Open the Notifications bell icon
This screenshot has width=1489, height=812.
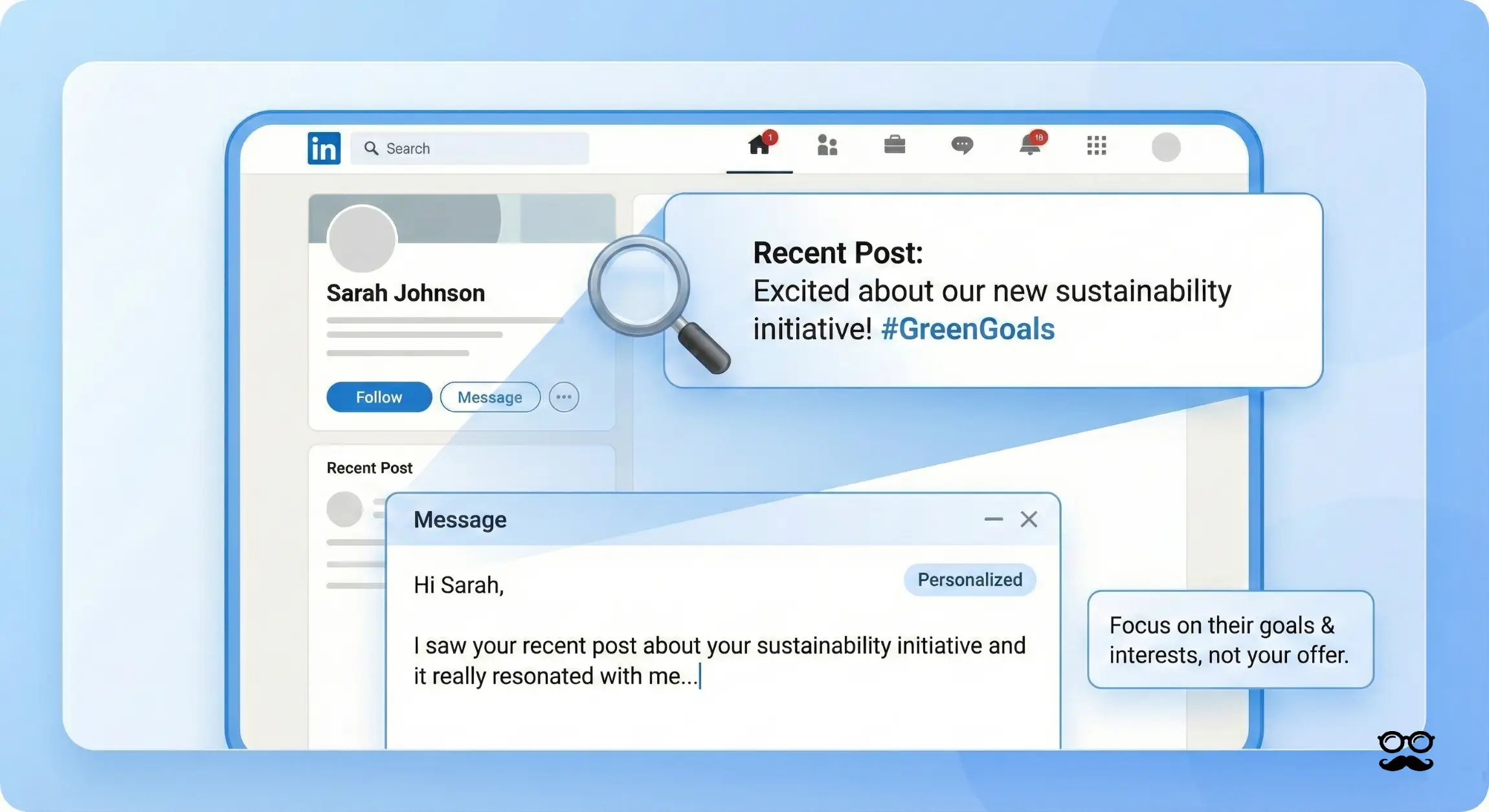pyautogui.click(x=1030, y=146)
